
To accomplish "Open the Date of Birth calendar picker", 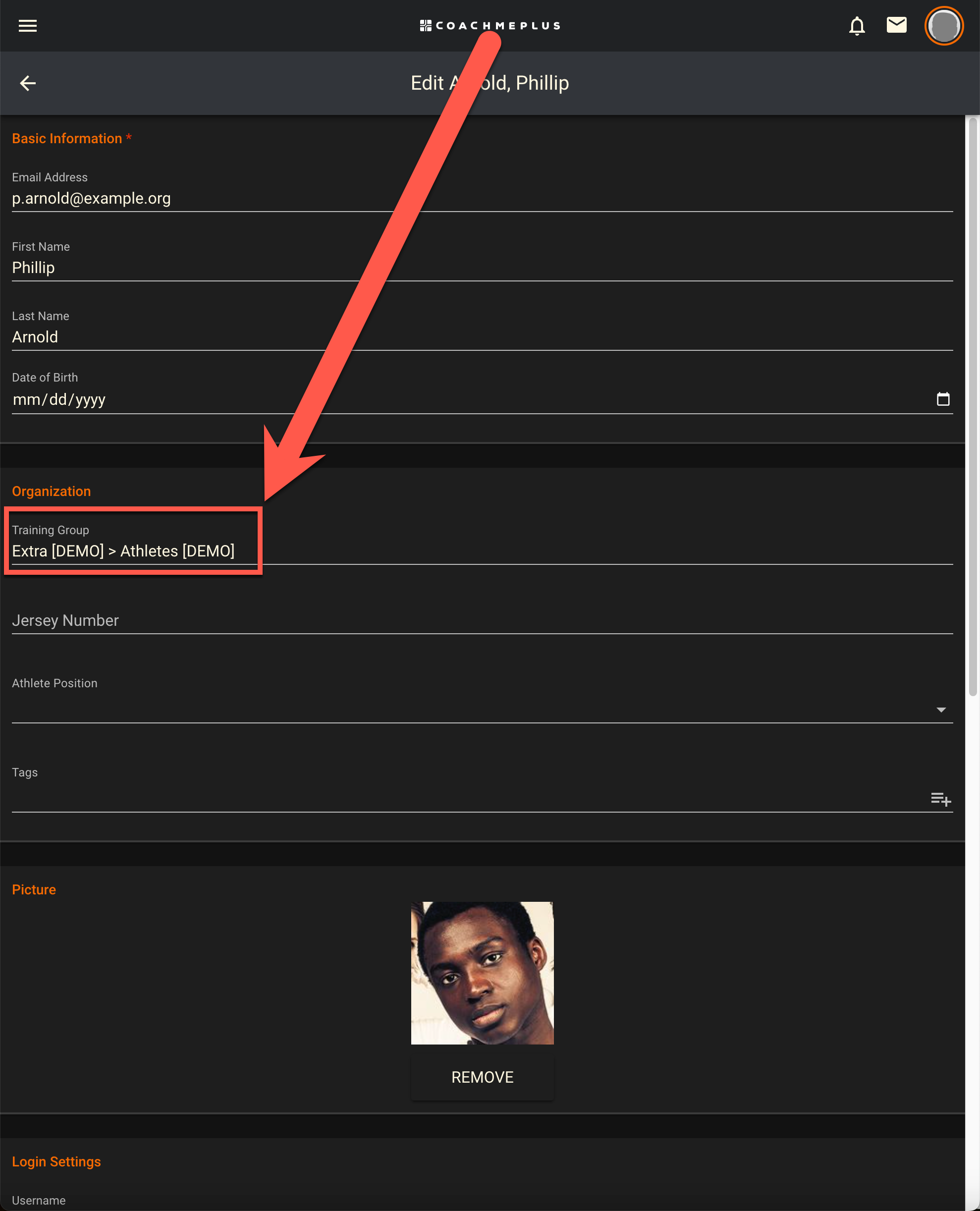I will coord(942,398).
